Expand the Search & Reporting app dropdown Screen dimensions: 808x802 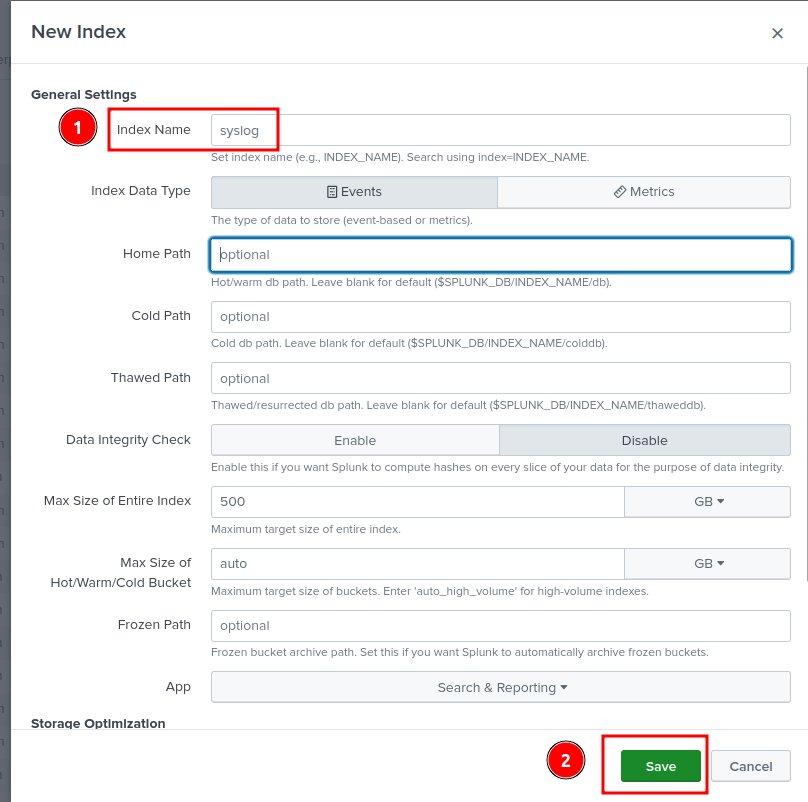point(501,688)
